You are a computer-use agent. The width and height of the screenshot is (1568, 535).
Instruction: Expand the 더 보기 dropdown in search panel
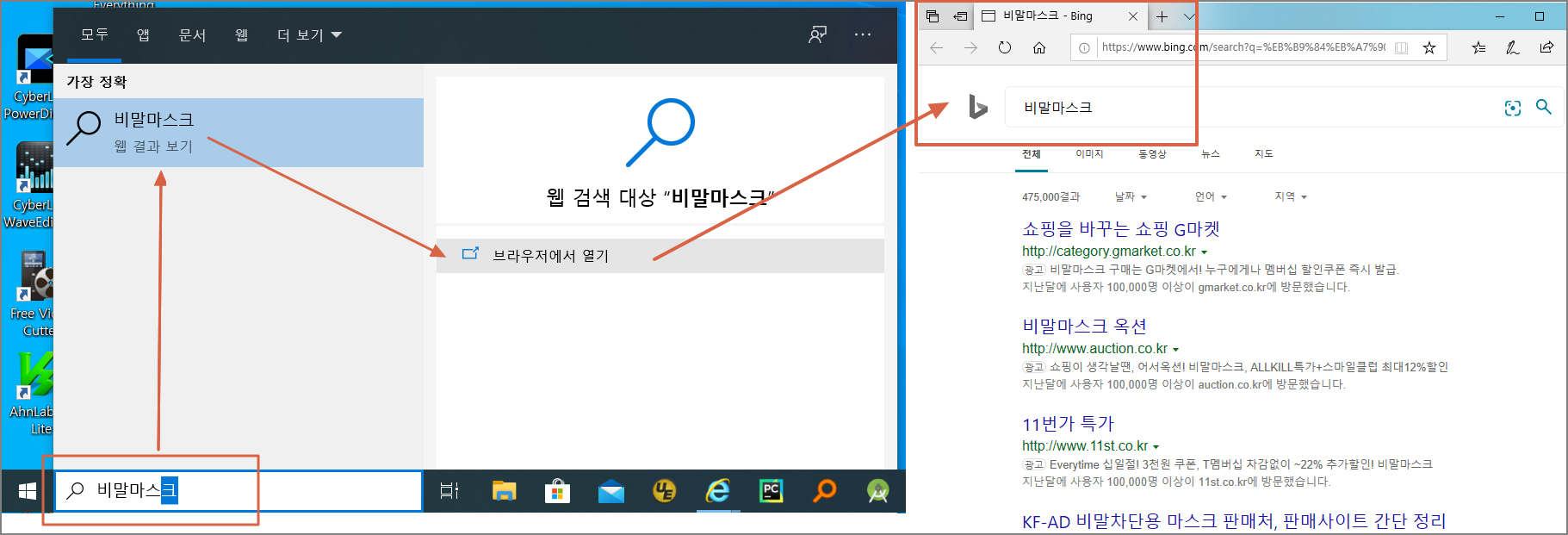point(309,35)
